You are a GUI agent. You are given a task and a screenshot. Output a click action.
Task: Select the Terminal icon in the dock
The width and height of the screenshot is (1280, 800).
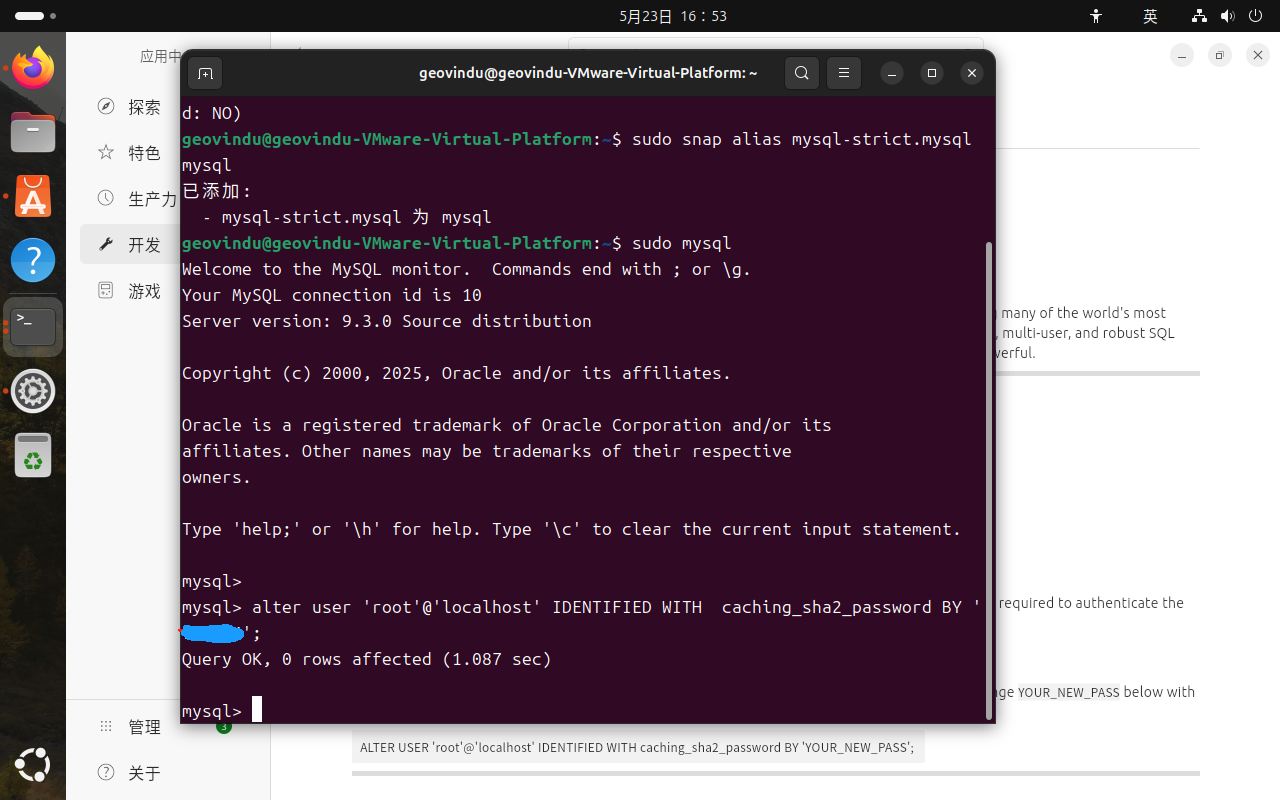(x=33, y=326)
